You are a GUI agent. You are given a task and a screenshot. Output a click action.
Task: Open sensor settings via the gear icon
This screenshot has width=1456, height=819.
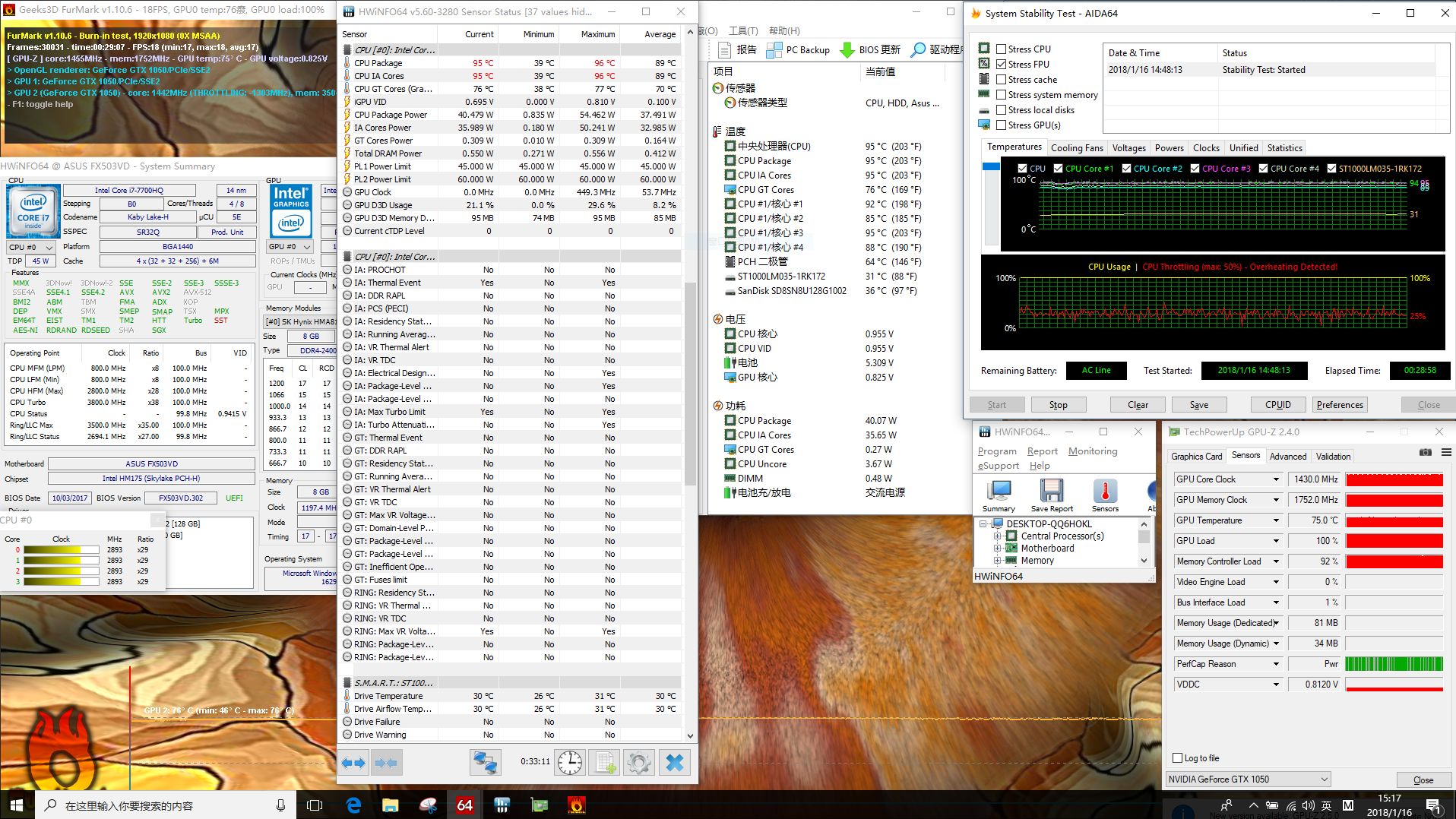pyautogui.click(x=639, y=762)
